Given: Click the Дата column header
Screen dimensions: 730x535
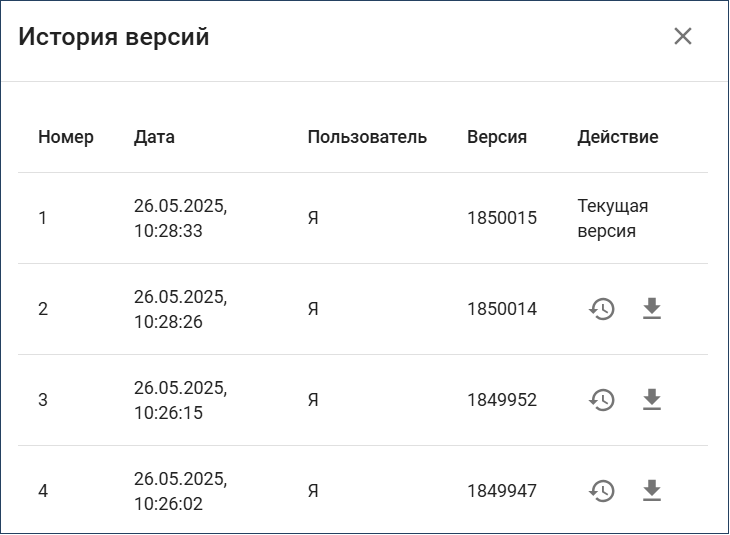Looking at the screenshot, I should pos(154,137).
